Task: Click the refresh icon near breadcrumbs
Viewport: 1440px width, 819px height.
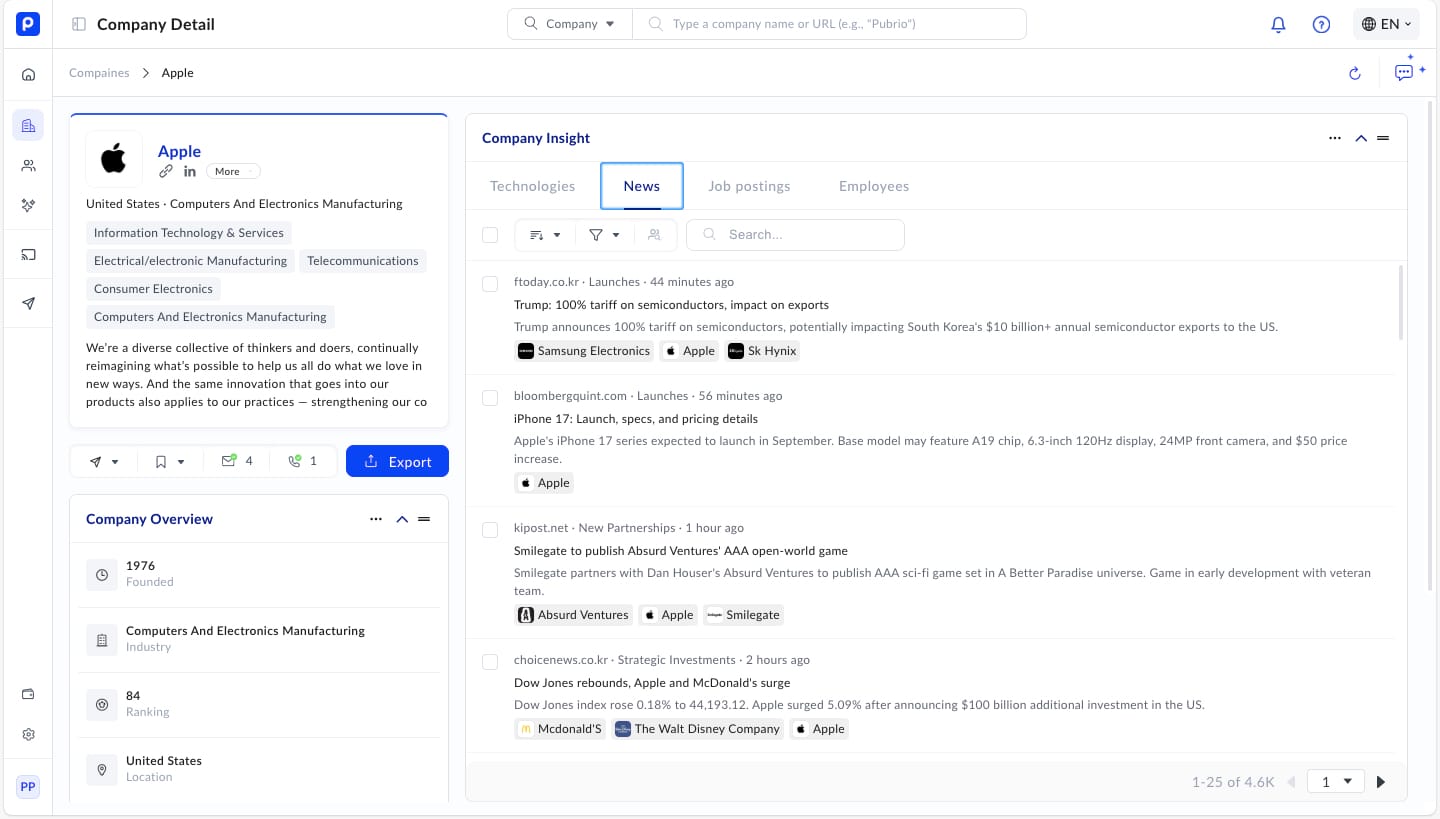Action: click(1355, 73)
